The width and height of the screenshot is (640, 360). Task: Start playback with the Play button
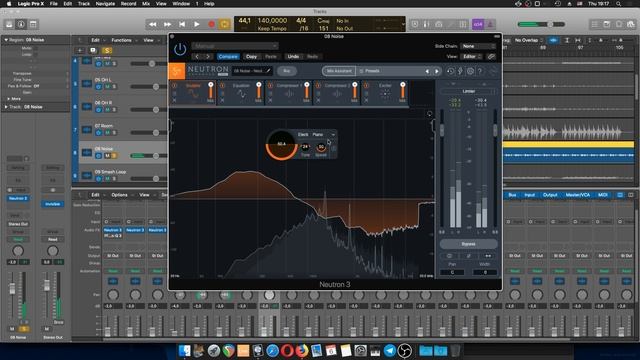coord(197,24)
